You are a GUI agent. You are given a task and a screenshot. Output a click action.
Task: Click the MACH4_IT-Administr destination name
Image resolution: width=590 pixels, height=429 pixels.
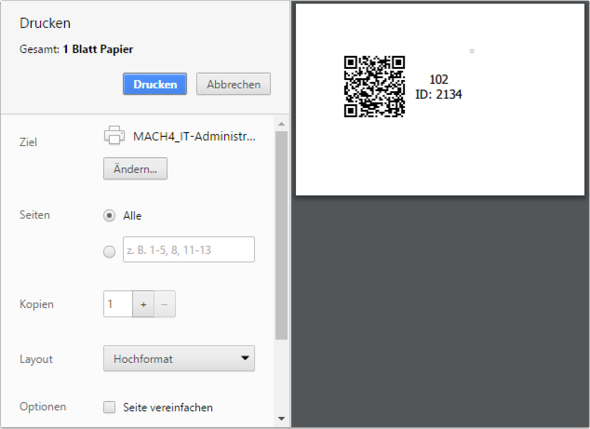click(x=194, y=136)
